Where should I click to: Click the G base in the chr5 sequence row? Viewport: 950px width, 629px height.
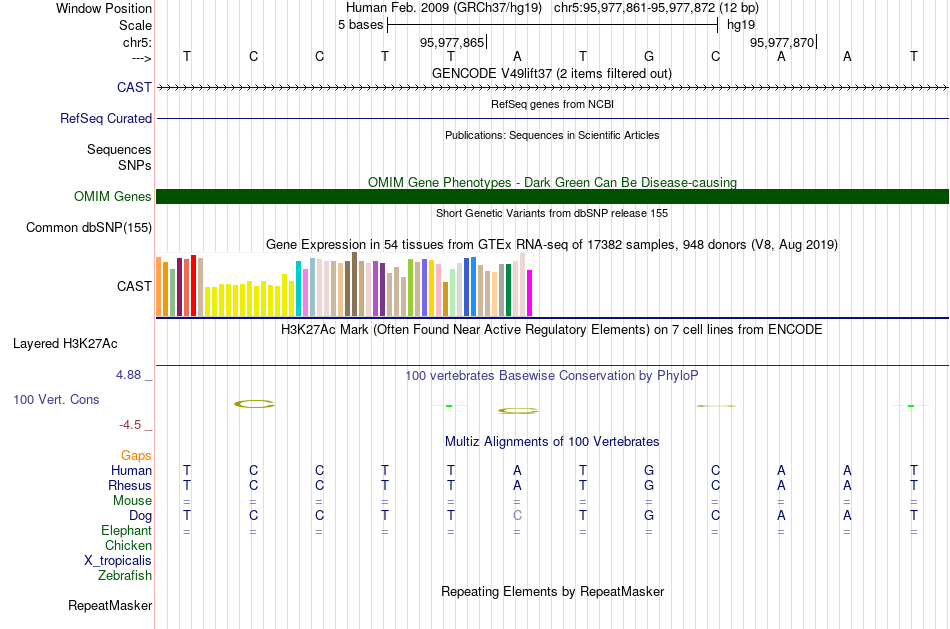click(x=649, y=56)
